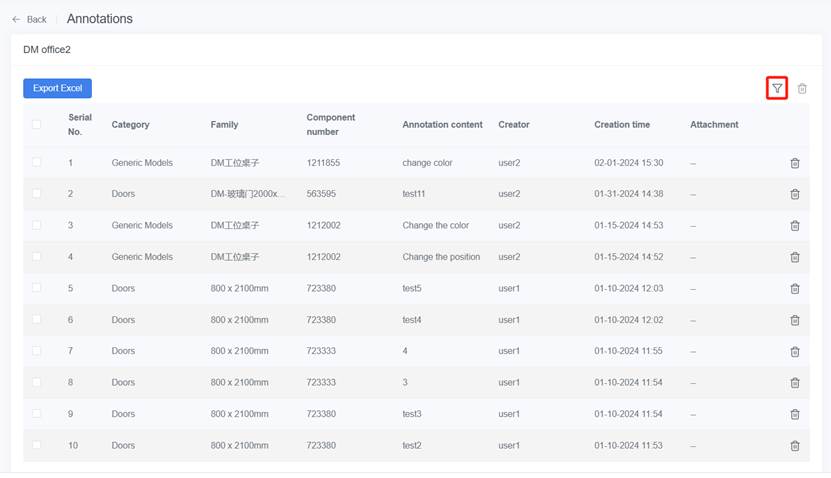This screenshot has height=478, width=831.
Task: Go back using the Back link
Action: tap(36, 19)
